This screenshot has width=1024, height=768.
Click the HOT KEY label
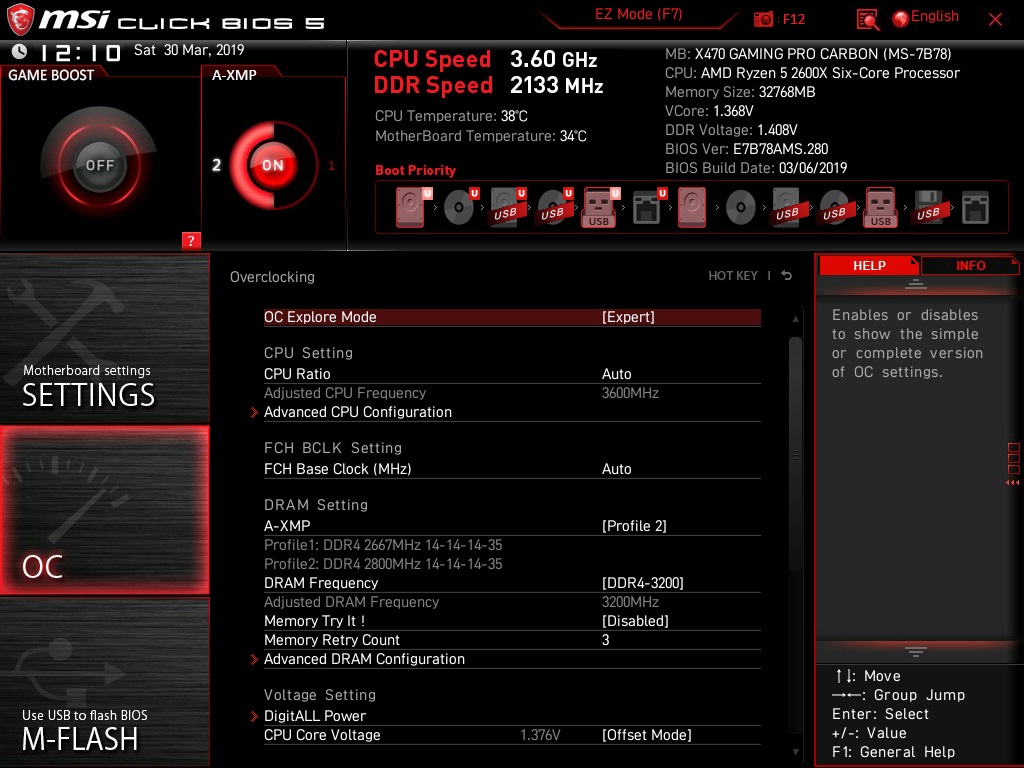pyautogui.click(x=733, y=276)
